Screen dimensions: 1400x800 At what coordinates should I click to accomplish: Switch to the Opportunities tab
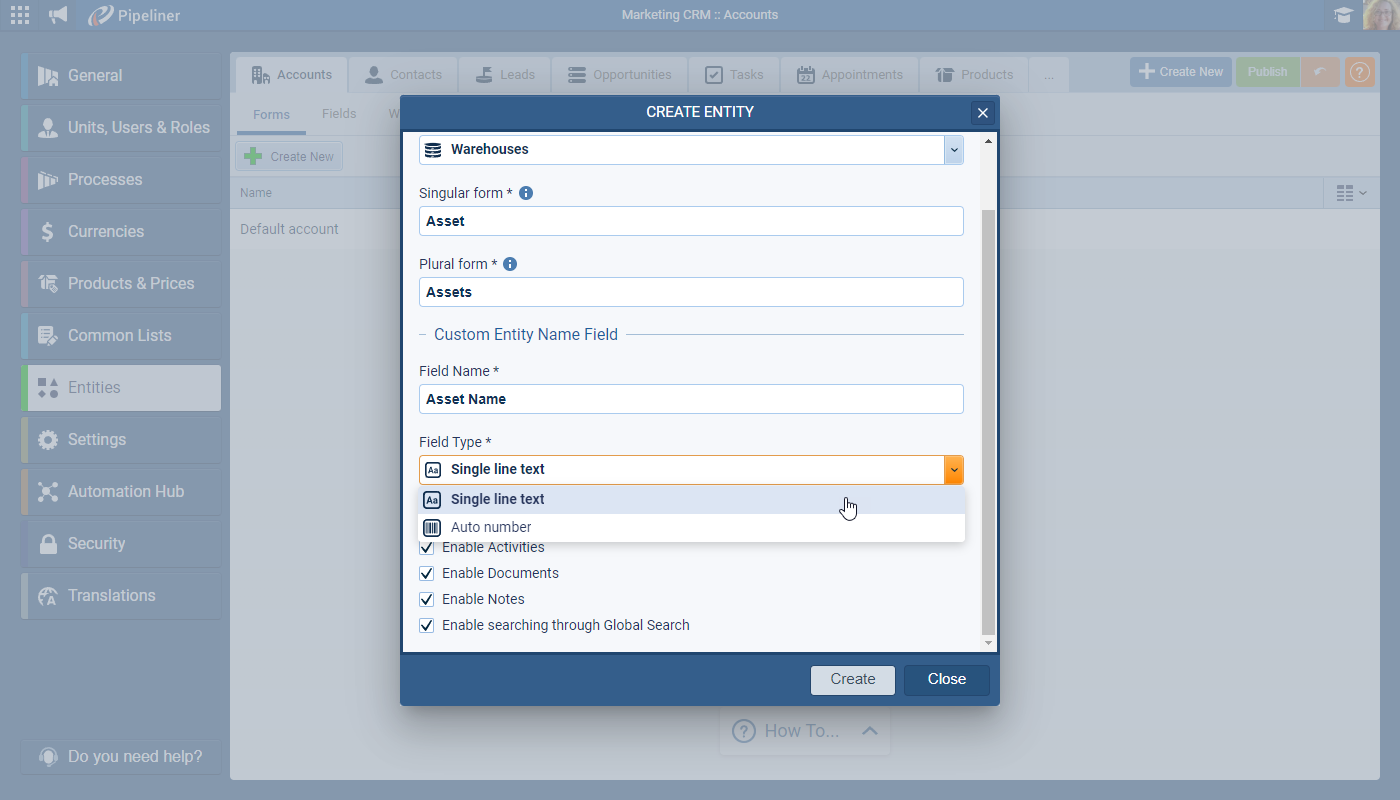(x=620, y=75)
